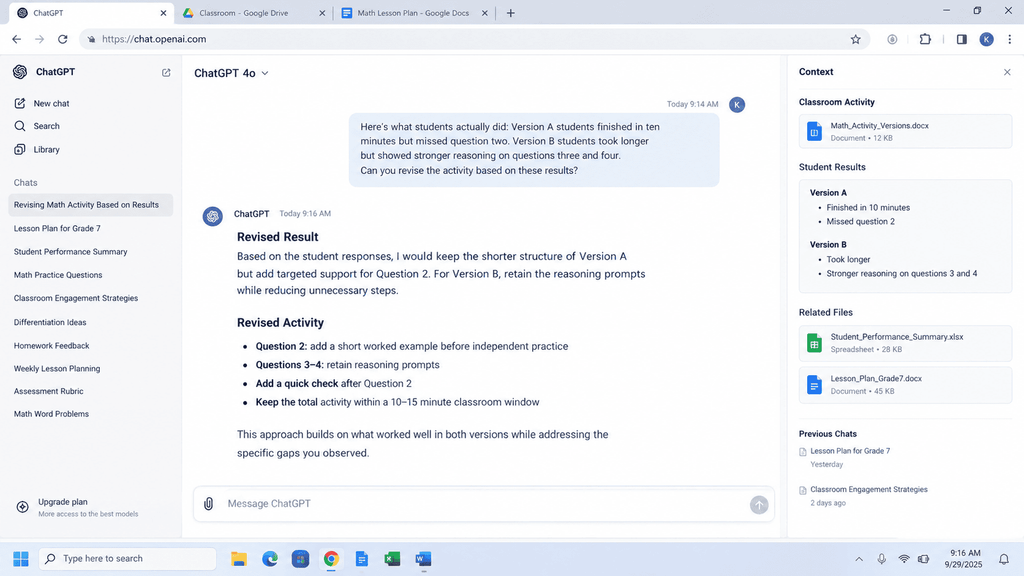1024x576 pixels.
Task: Close the Classroom - Google Drive tab
Action: click(322, 13)
